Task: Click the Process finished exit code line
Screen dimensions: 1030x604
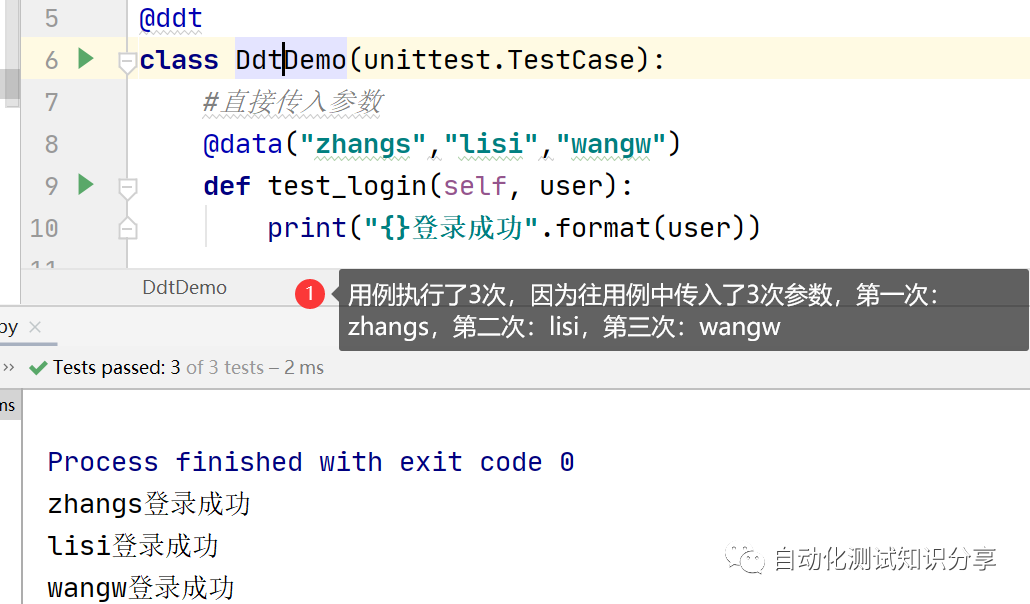Action: pyautogui.click(x=310, y=462)
